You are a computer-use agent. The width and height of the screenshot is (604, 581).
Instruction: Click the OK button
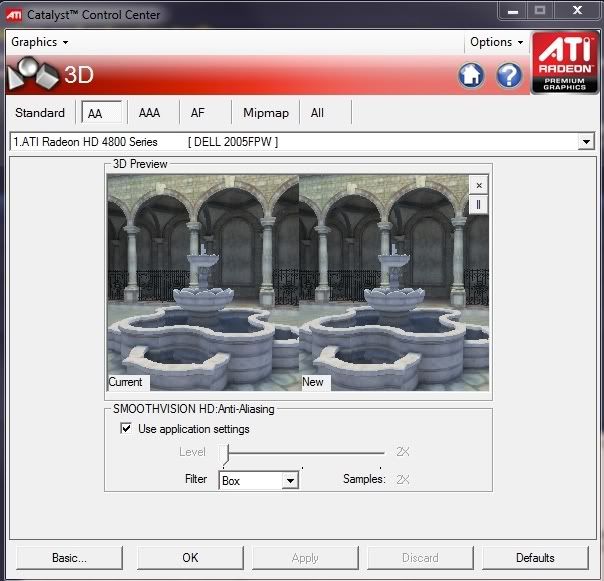(x=190, y=557)
